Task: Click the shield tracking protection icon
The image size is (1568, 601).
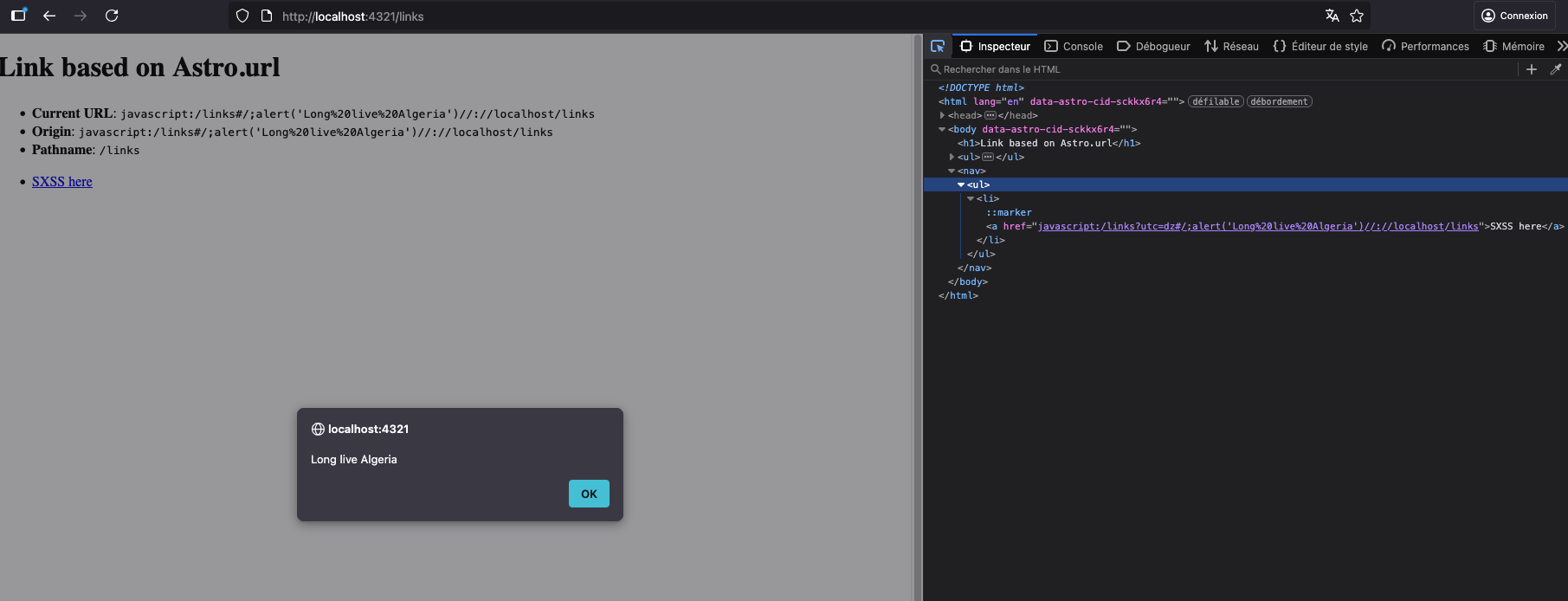Action: tap(242, 16)
